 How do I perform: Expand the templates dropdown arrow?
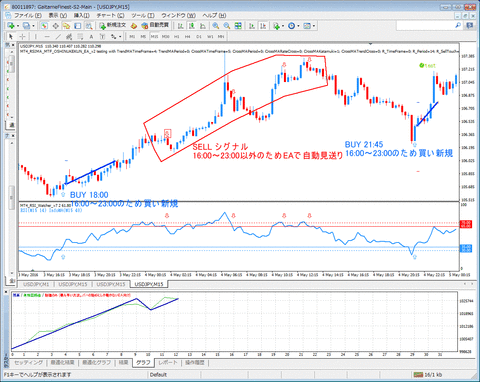tap(314, 26)
